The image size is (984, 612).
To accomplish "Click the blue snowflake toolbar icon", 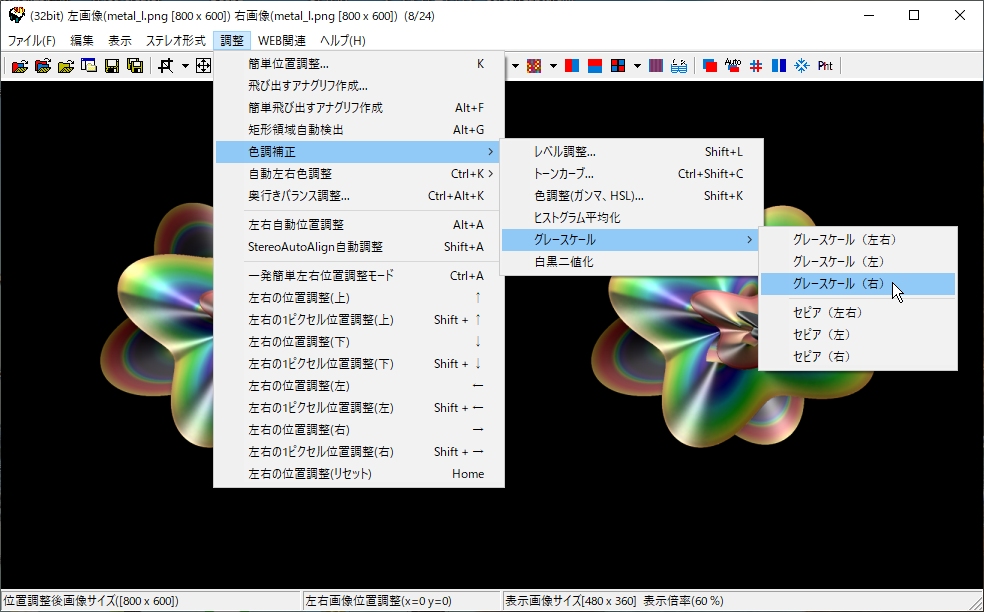I will (x=801, y=66).
